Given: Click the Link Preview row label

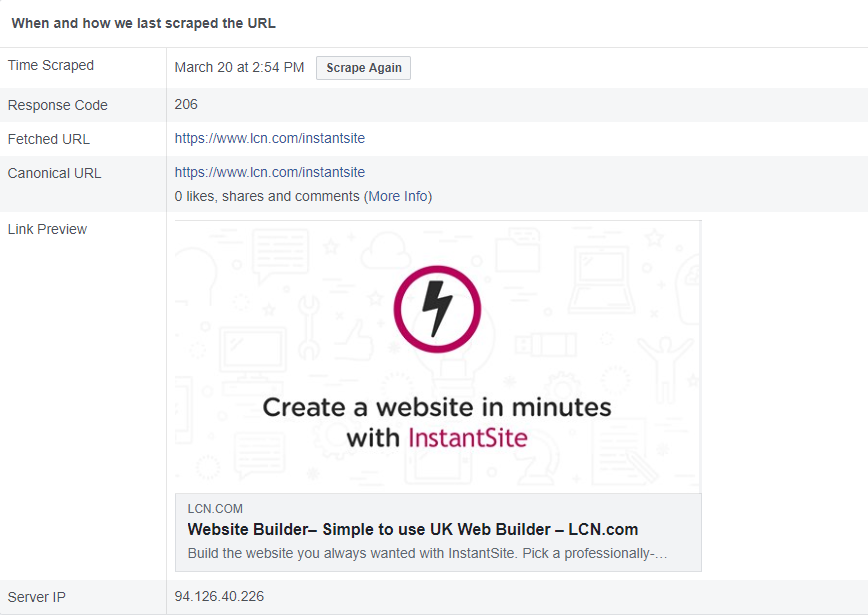Looking at the screenshot, I should pyautogui.click(x=47, y=229).
